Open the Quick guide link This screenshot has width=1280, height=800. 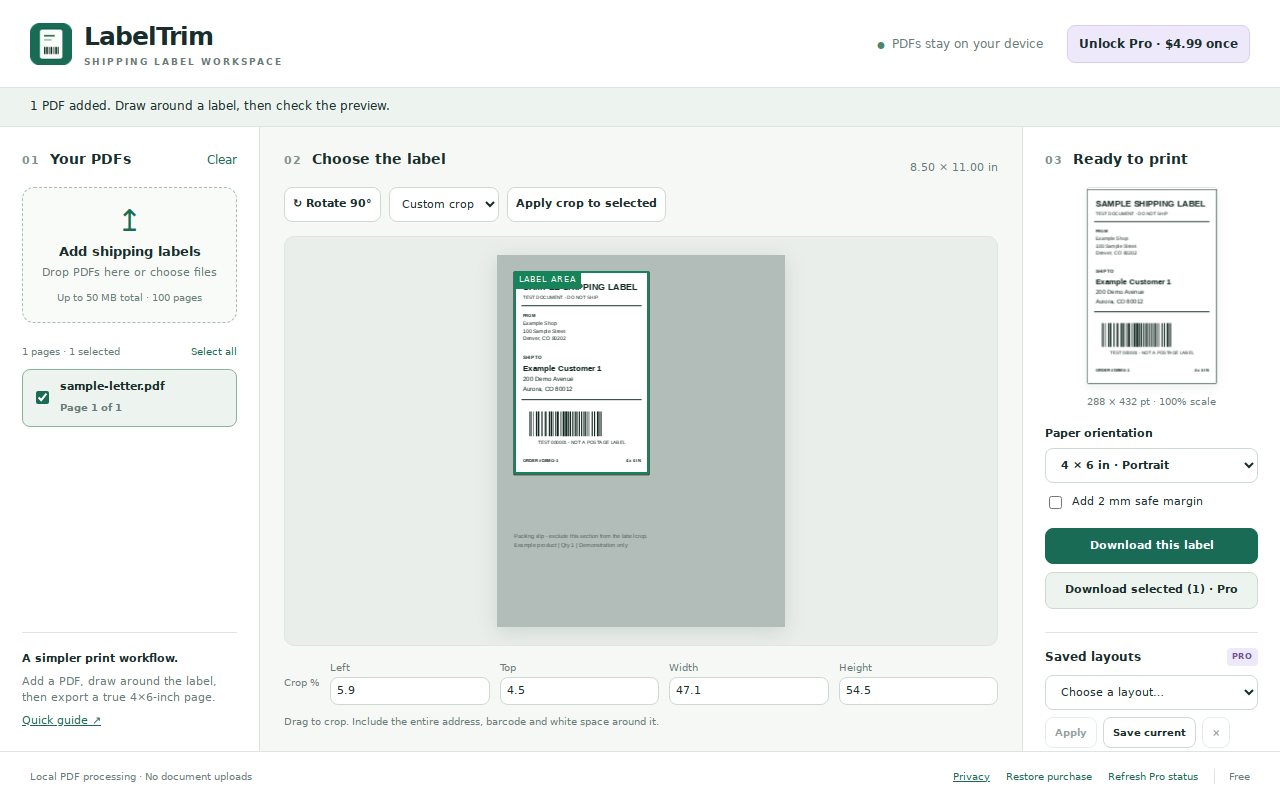(61, 720)
